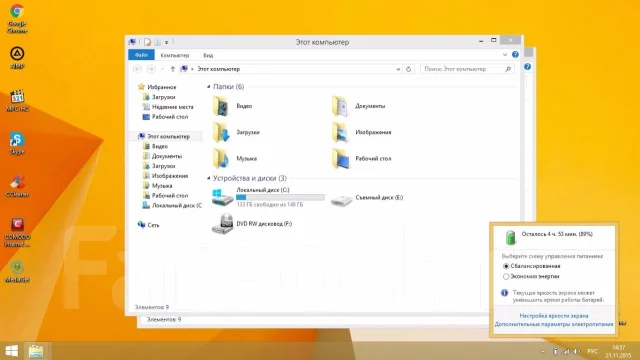
Task: Select Этот компьютер in navigation pane
Action: pos(164,136)
